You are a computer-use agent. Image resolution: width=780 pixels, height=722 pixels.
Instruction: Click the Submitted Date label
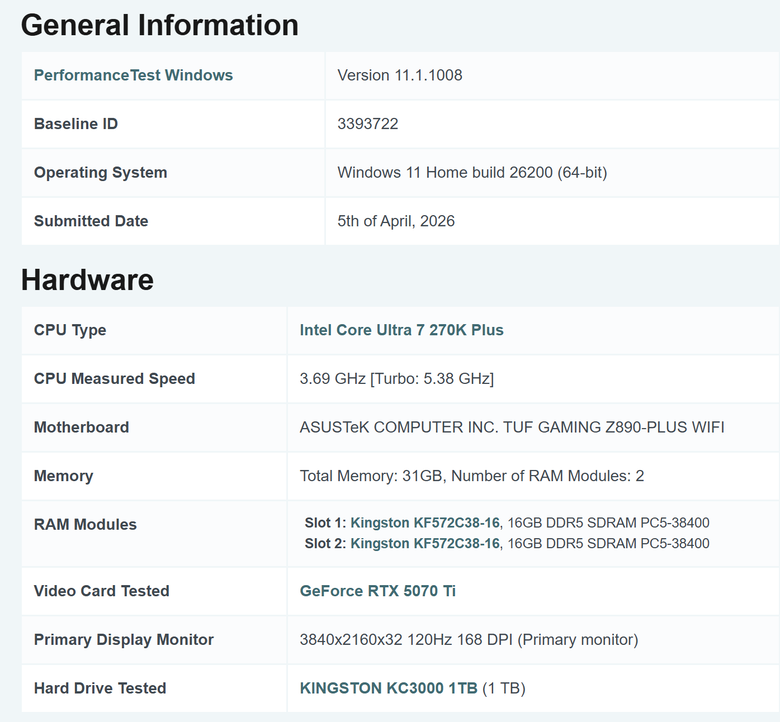(91, 221)
